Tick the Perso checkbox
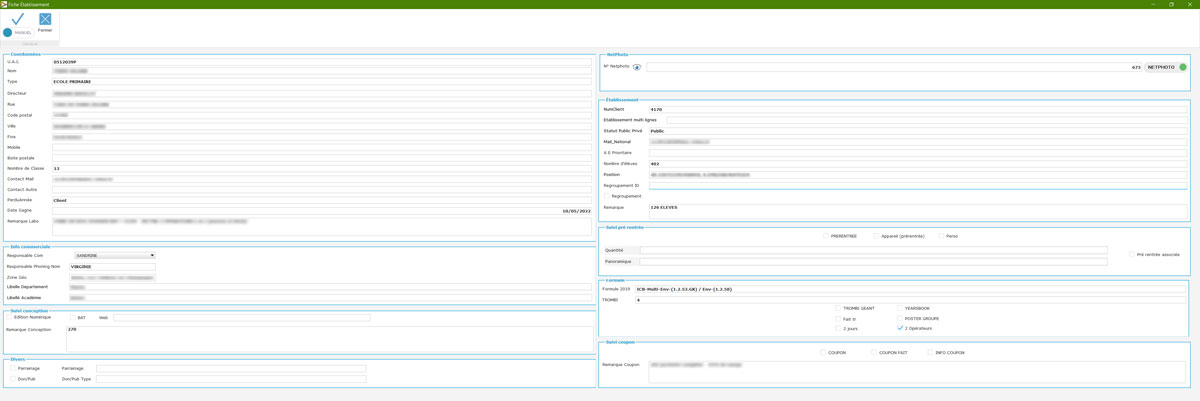This screenshot has height=401, width=1200. coord(941,236)
